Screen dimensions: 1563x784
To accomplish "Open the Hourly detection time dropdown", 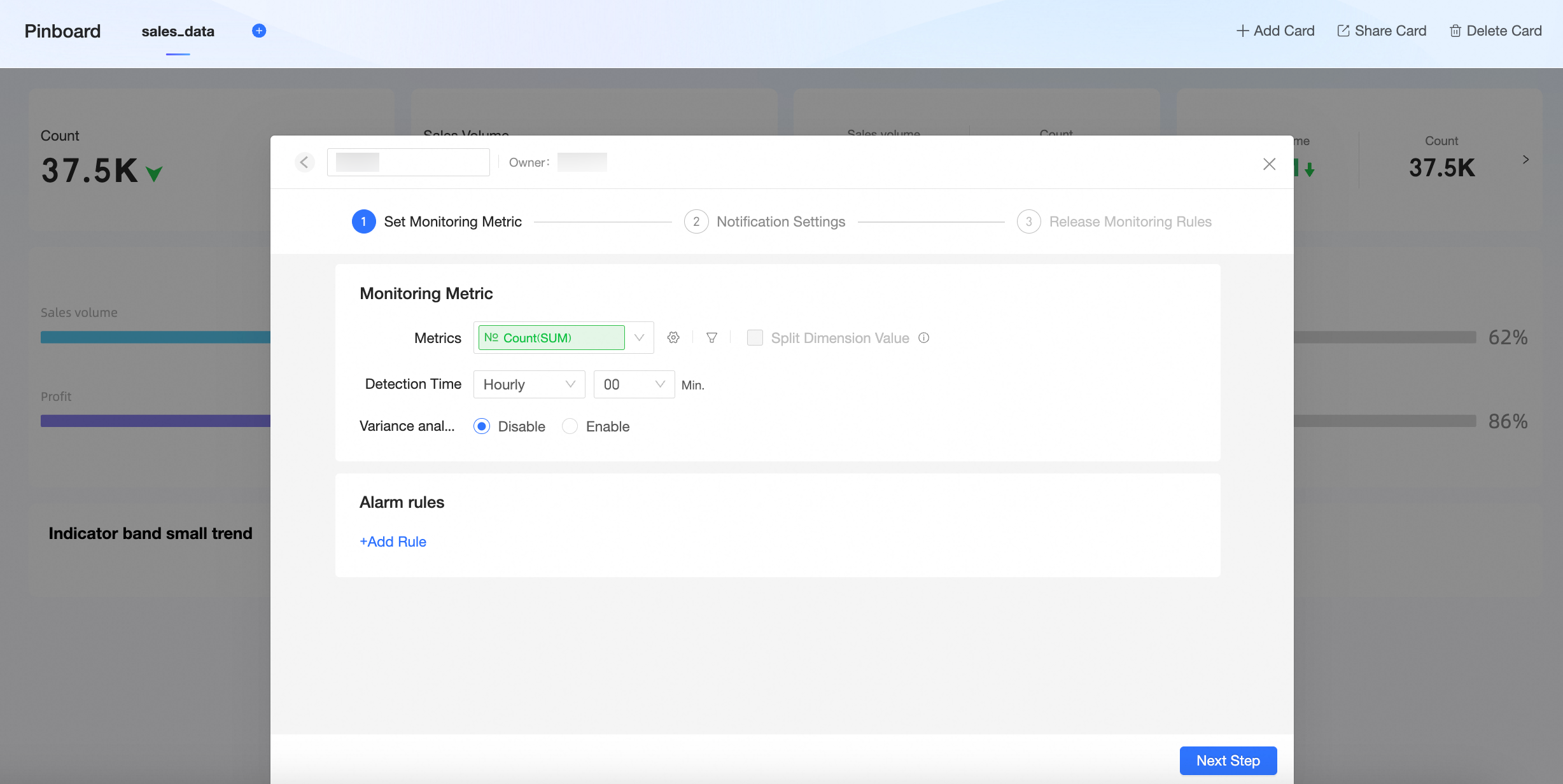I will 529,384.
